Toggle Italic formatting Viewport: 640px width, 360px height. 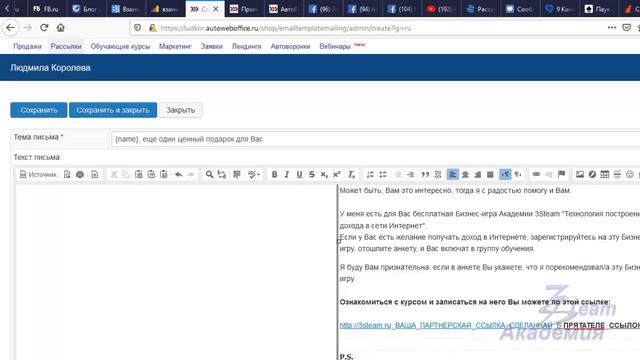click(287, 175)
